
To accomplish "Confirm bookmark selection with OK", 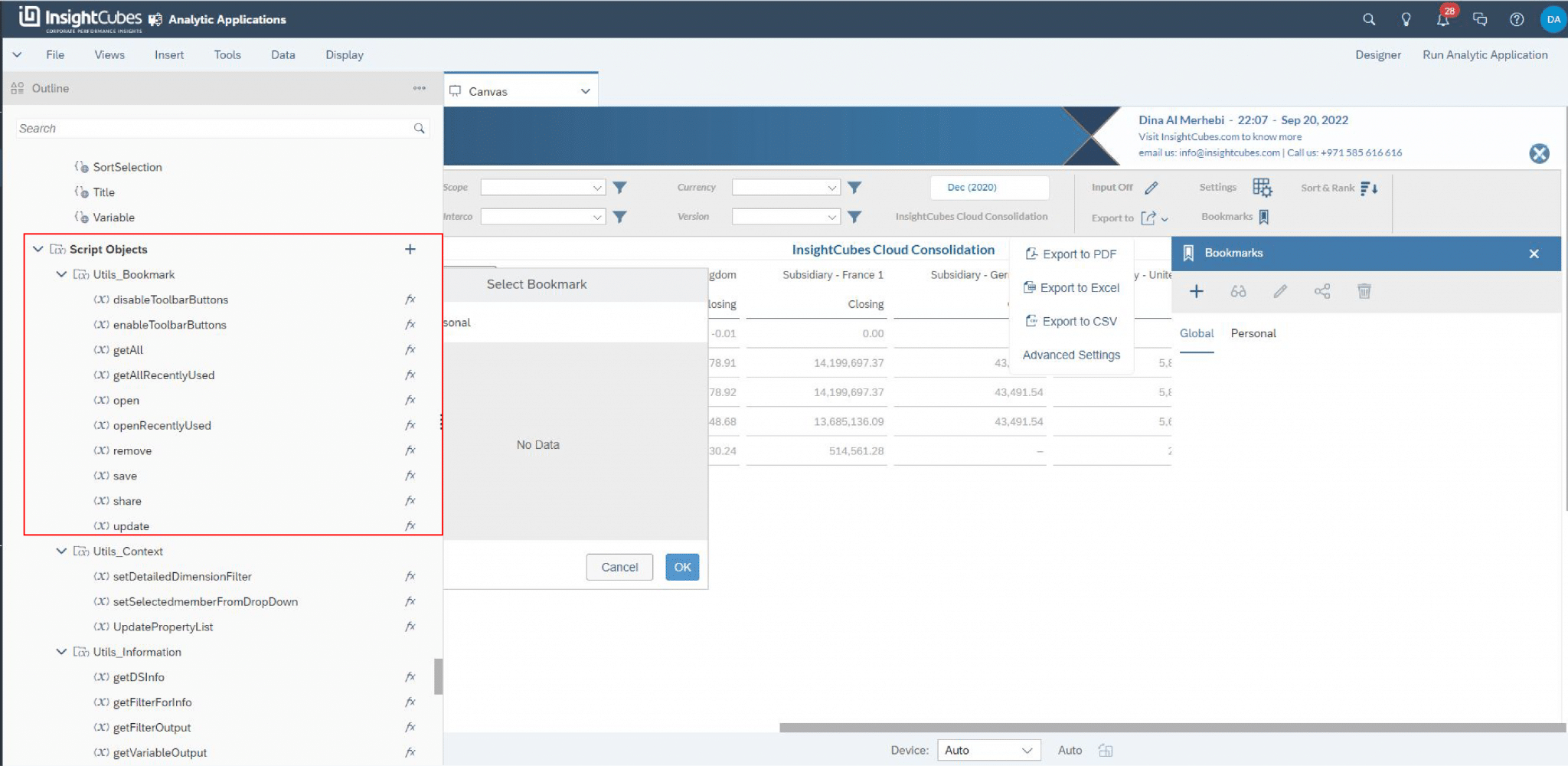I will point(681,567).
